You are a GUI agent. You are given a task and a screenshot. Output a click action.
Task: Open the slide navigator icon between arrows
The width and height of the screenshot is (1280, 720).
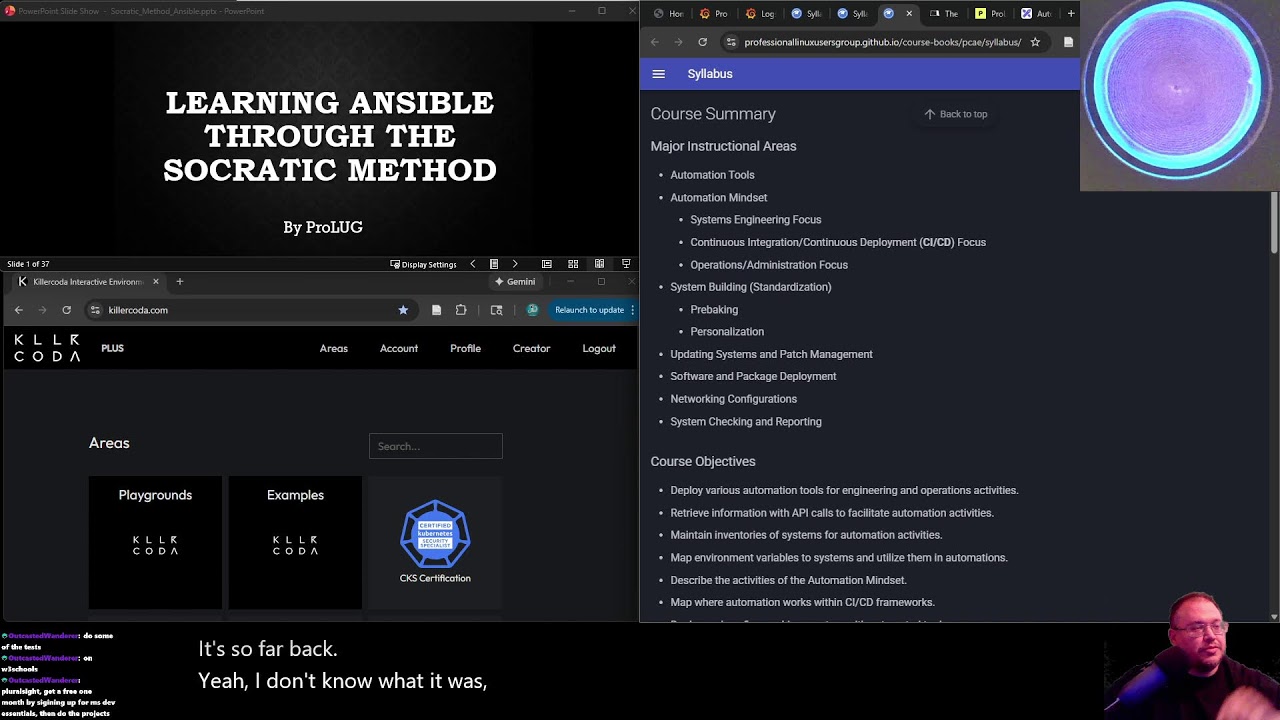pyautogui.click(x=494, y=264)
